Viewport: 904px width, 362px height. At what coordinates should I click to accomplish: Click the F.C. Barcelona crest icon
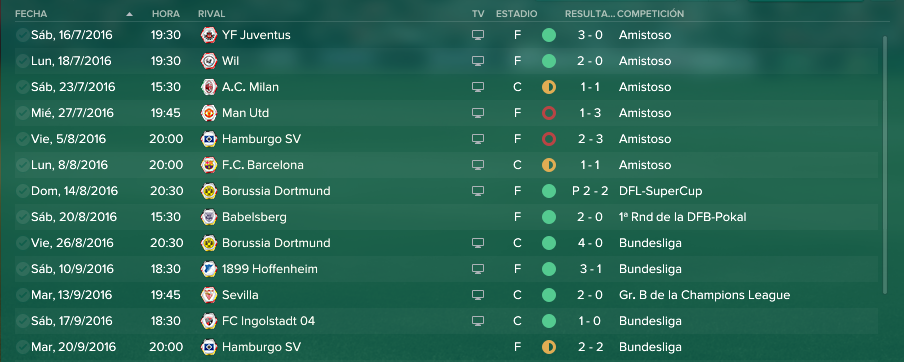pyautogui.click(x=208, y=165)
